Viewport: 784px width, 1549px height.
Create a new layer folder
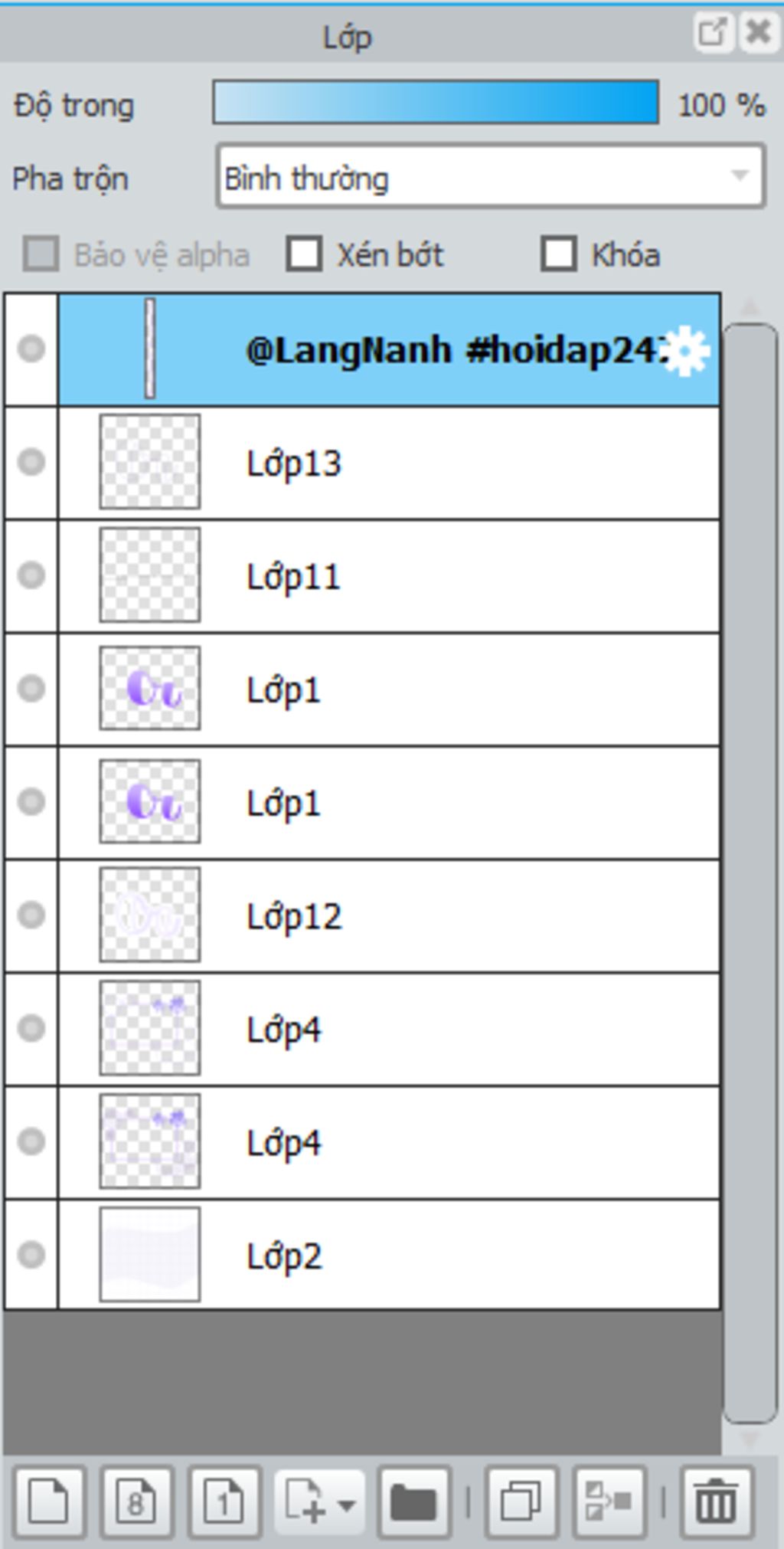click(413, 1503)
